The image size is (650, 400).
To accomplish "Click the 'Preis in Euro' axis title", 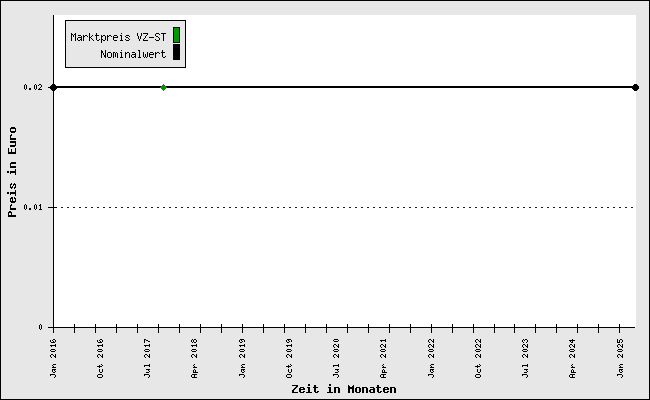I will pyautogui.click(x=12, y=172).
